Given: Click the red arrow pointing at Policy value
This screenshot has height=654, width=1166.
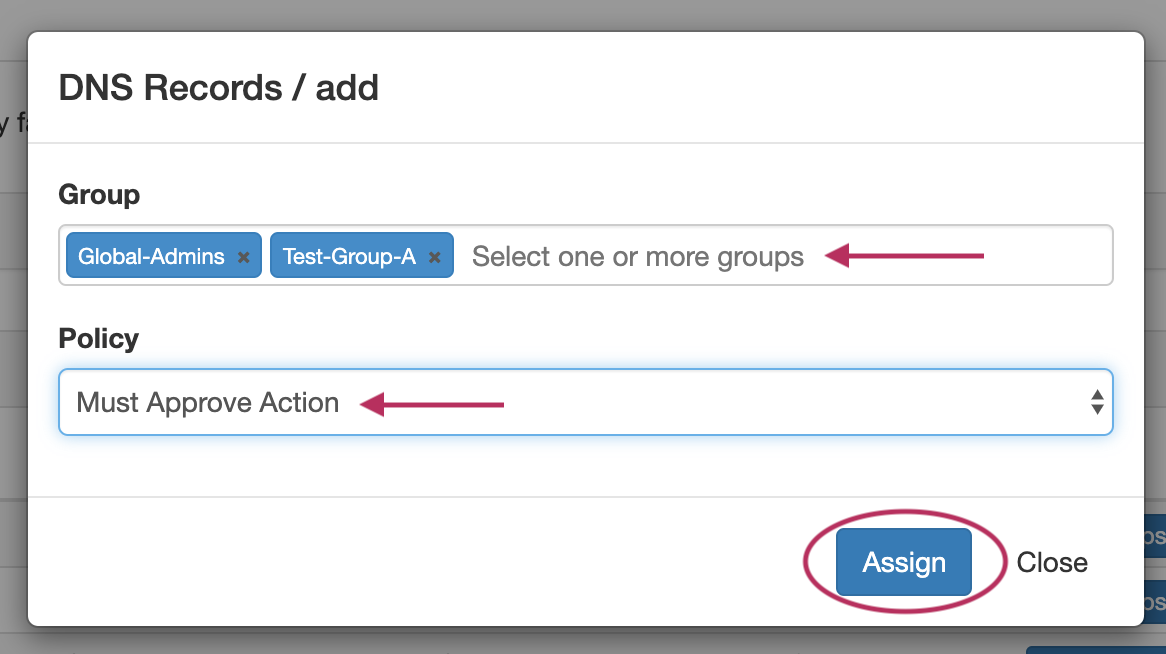Looking at the screenshot, I should (x=432, y=405).
